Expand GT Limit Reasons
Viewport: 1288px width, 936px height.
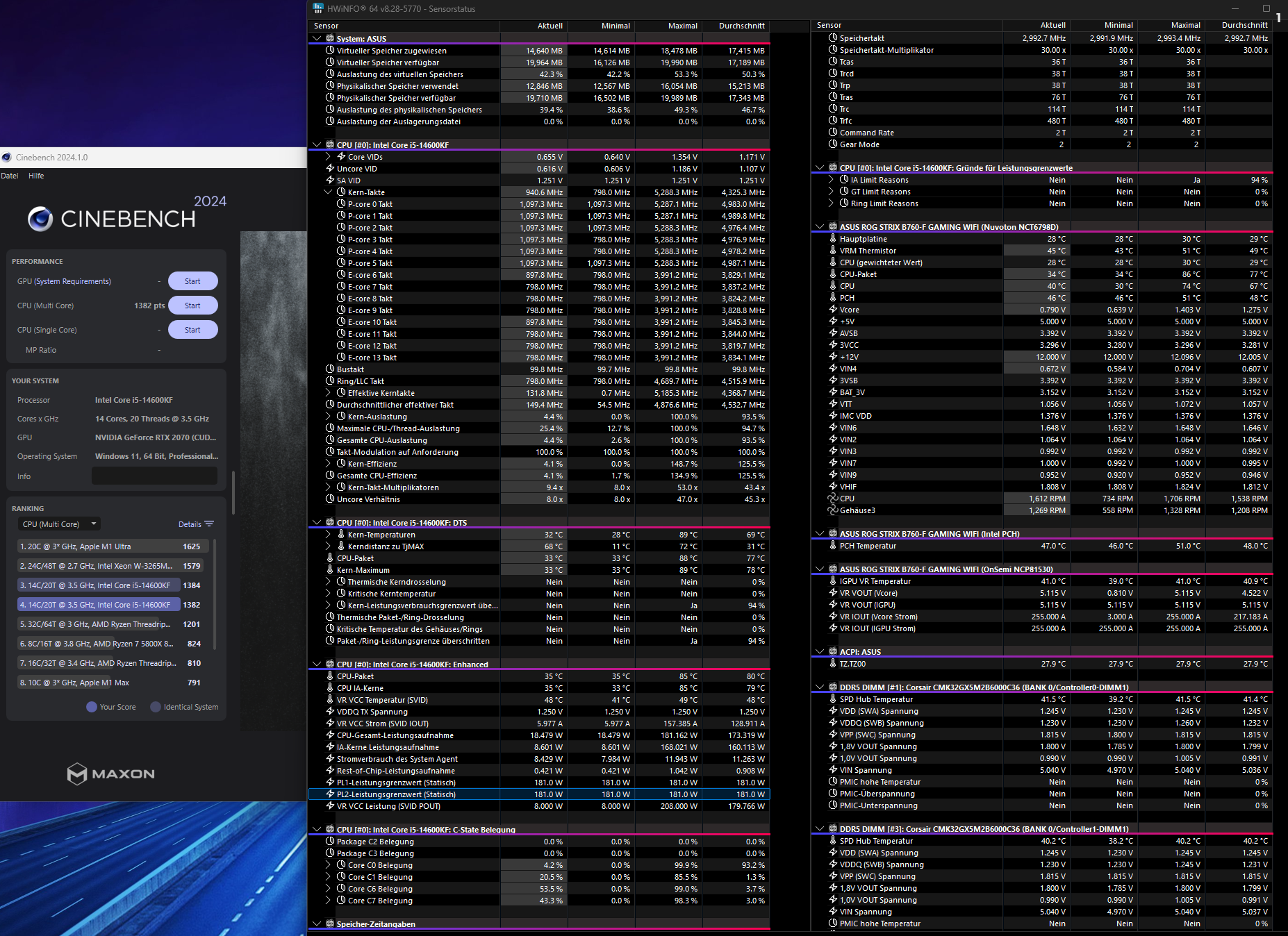click(832, 192)
